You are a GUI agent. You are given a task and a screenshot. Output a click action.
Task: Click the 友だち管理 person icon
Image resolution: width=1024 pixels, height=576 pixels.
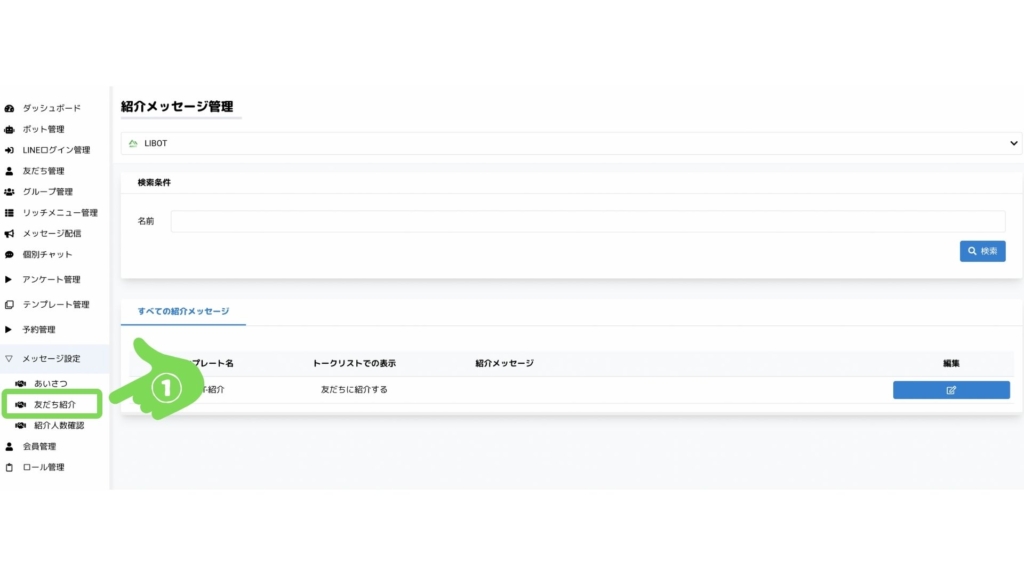click(x=9, y=171)
